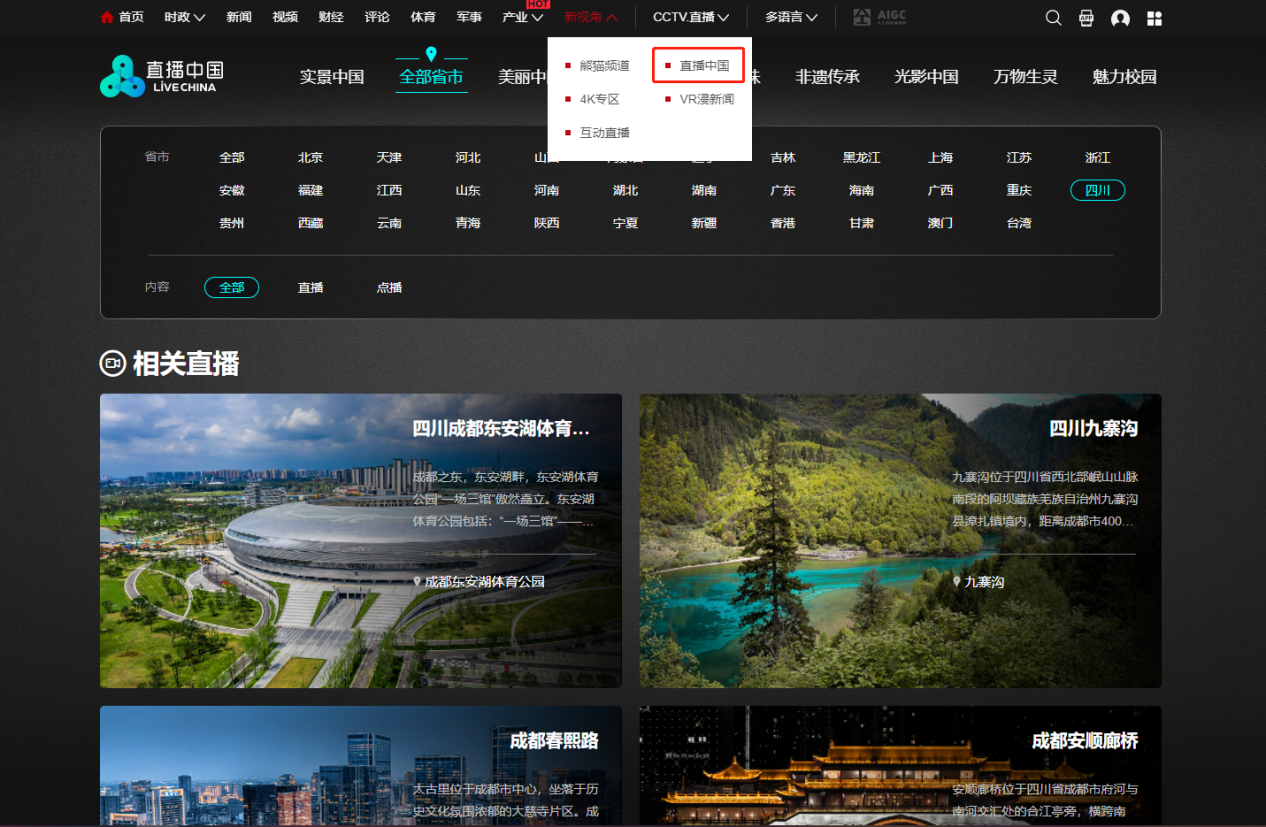Viewport: 1266px width, 827px height.
Task: Select 熊猫频道 from the open dropdown
Action: (x=604, y=66)
